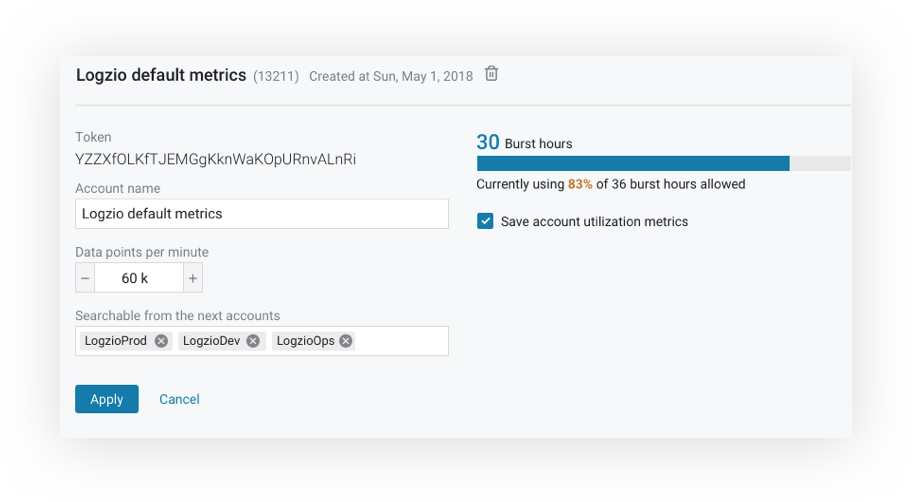Remove the LogzioProd account tag
Image resolution: width=912 pixels, height=502 pixels.
[161, 341]
